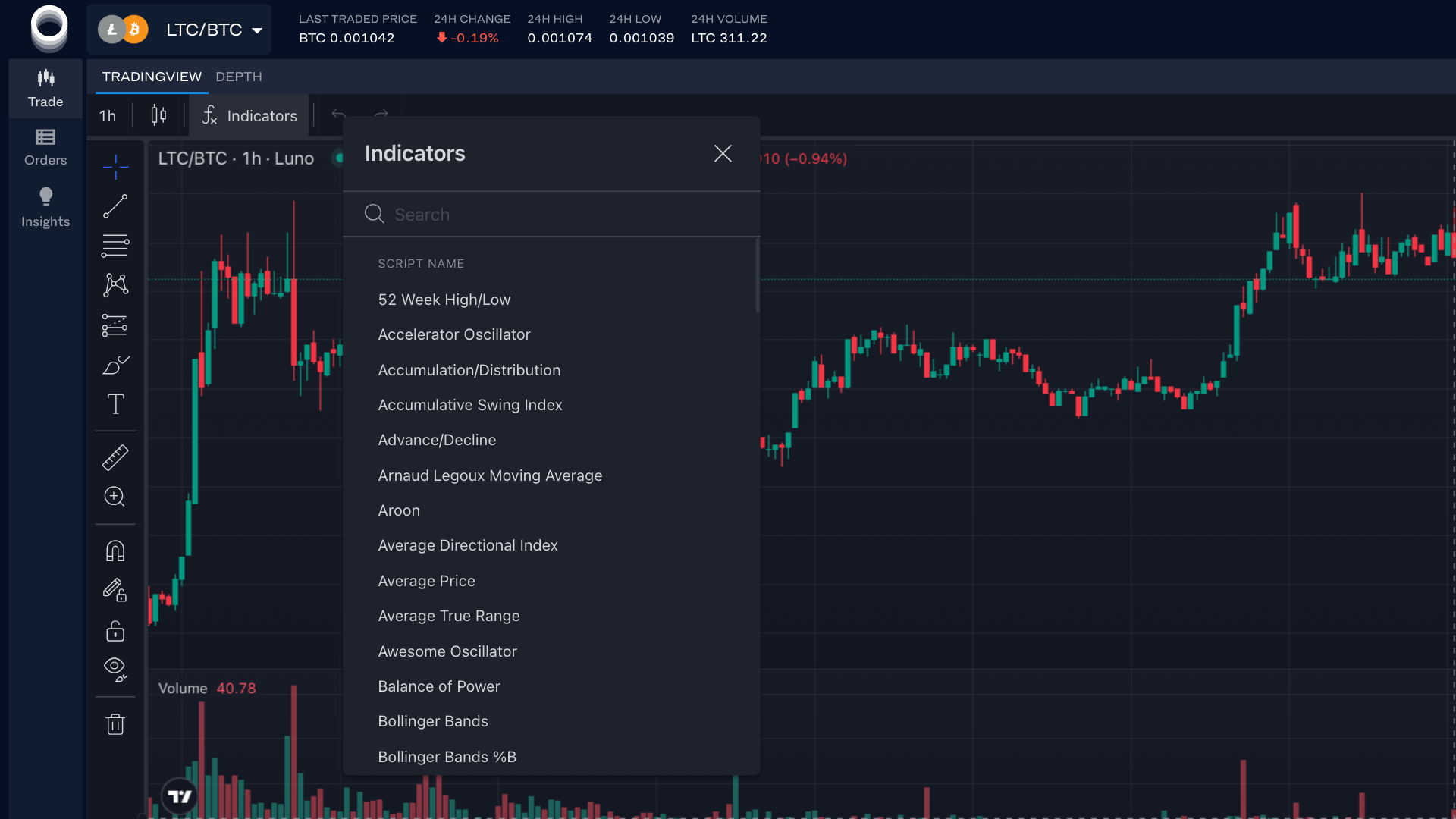Screen dimensions: 1456x819
Task: Add the Accumulative Swing Index indicator
Action: pos(550,405)
